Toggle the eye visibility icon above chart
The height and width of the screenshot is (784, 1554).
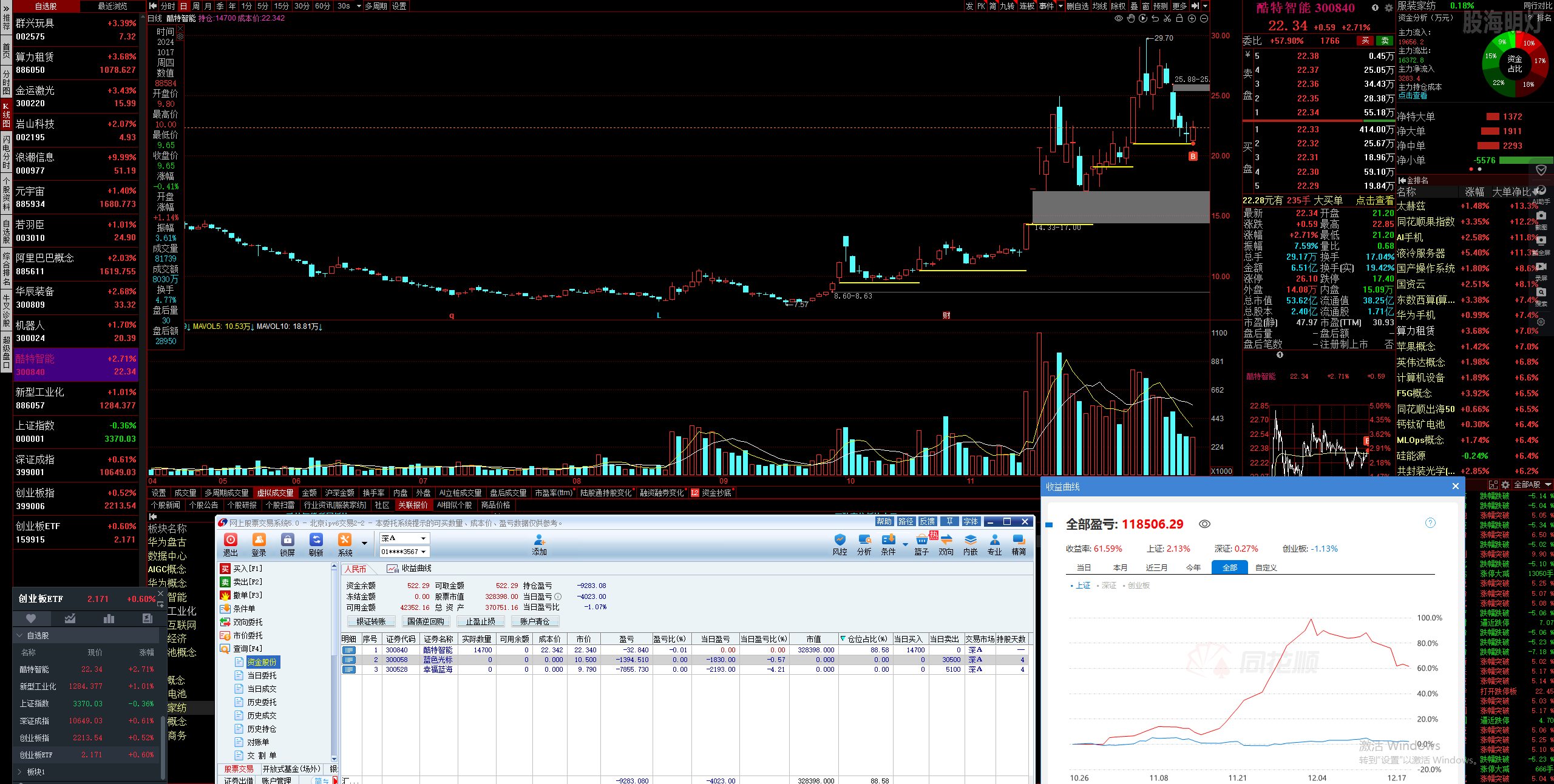1119,19
